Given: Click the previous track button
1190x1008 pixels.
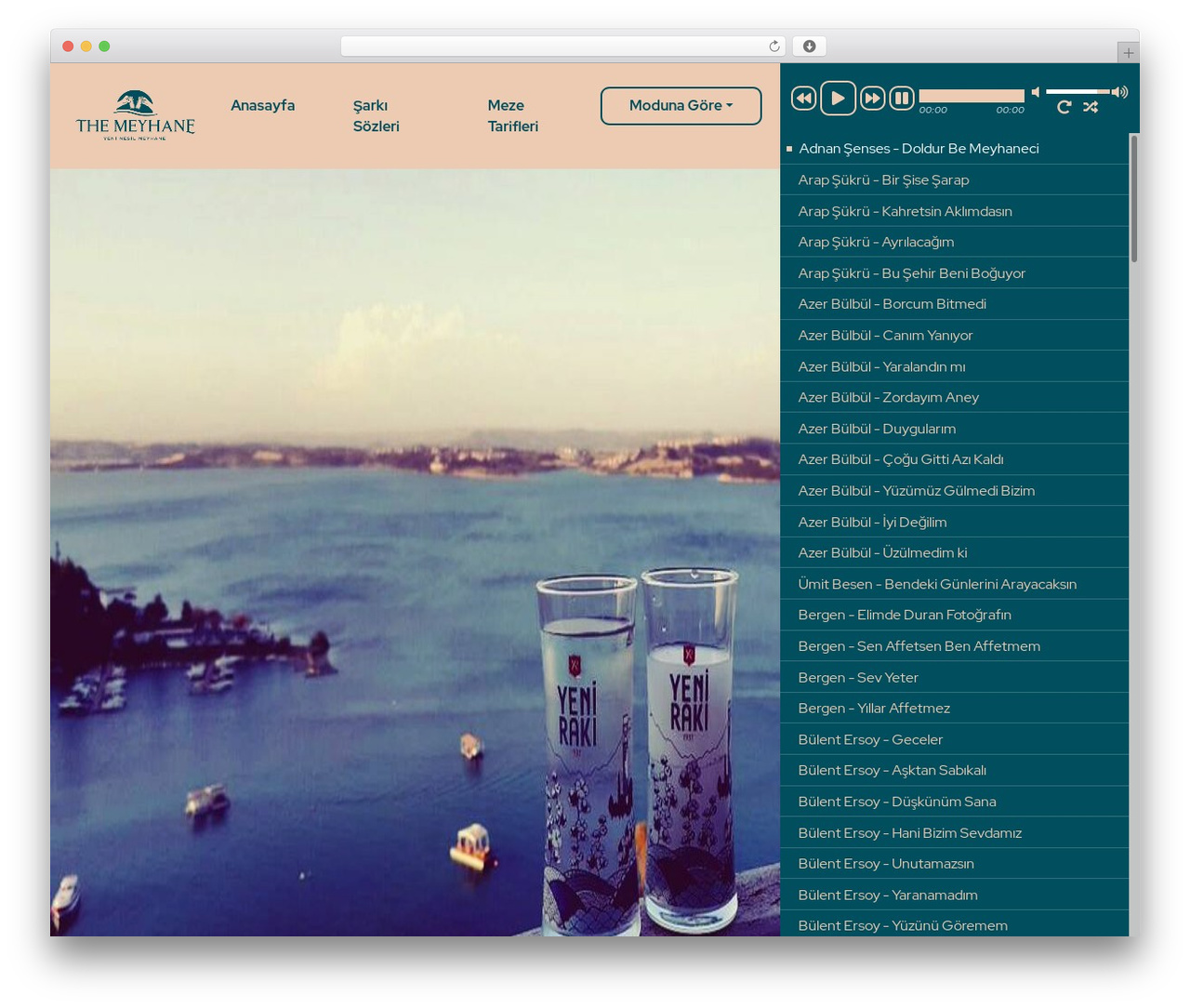Looking at the screenshot, I should click(x=804, y=98).
